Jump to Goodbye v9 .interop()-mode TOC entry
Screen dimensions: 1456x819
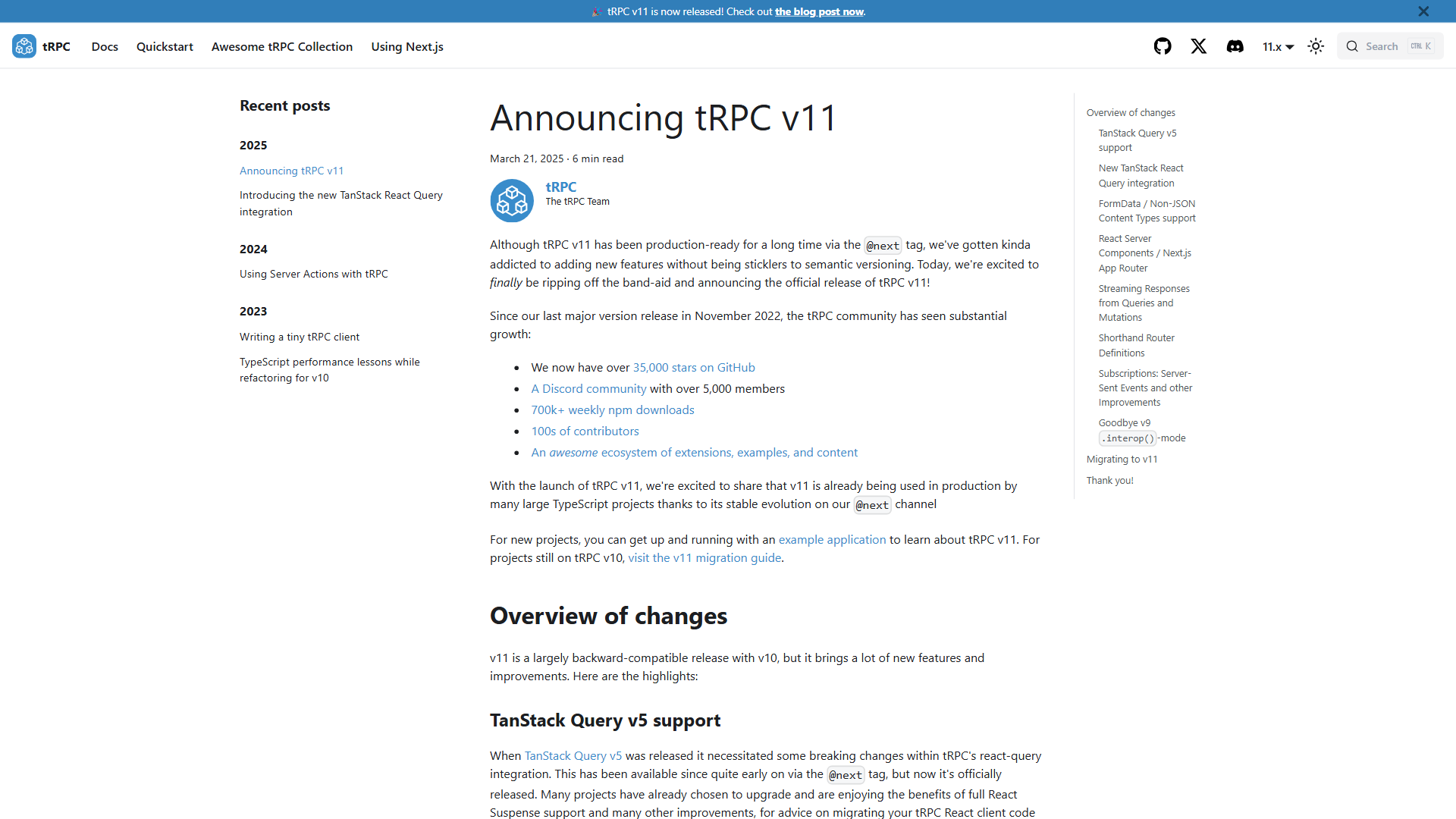1142,431
